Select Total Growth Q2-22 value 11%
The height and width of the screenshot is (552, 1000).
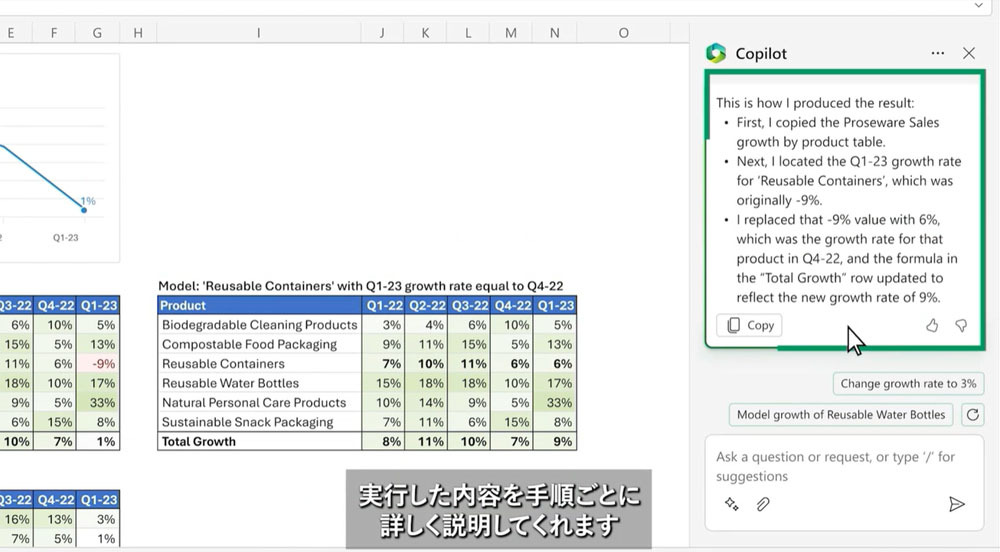tap(426, 442)
